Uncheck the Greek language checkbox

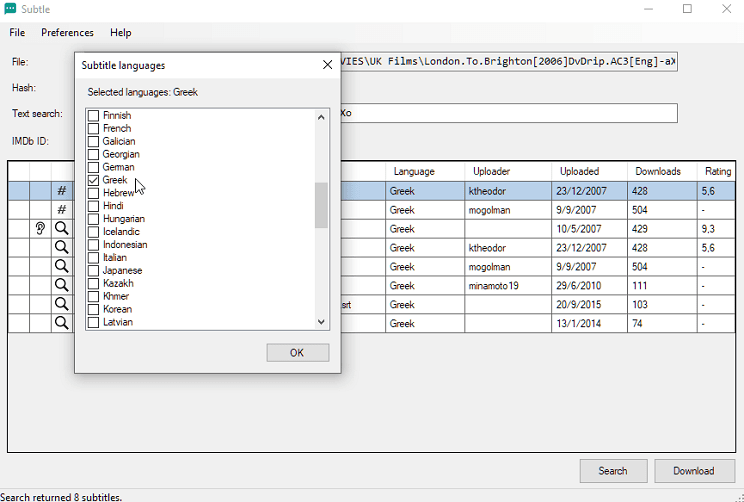click(93, 180)
